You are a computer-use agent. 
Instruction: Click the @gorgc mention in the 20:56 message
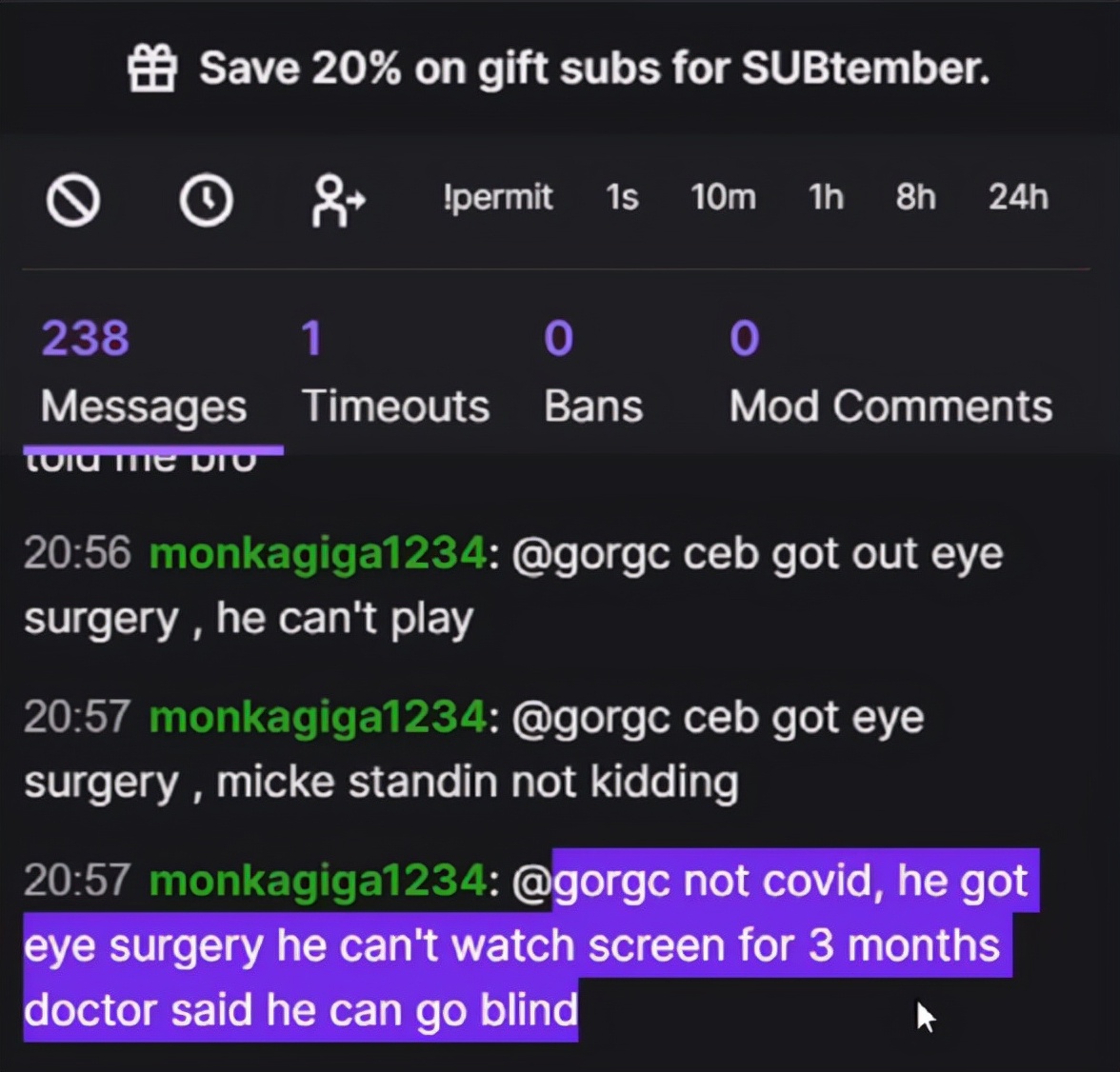592,553
